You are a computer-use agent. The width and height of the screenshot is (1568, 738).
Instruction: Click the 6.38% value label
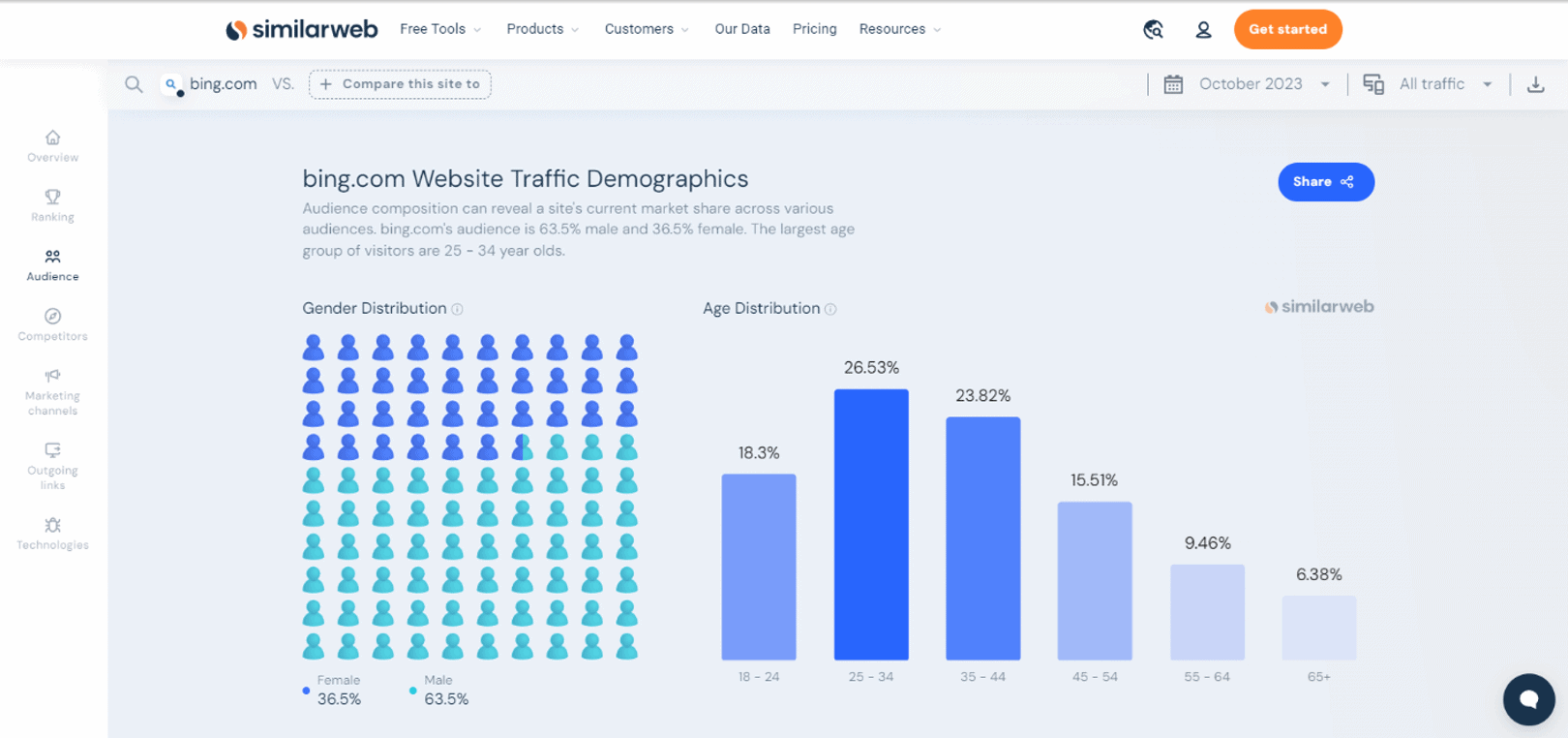tap(1319, 574)
